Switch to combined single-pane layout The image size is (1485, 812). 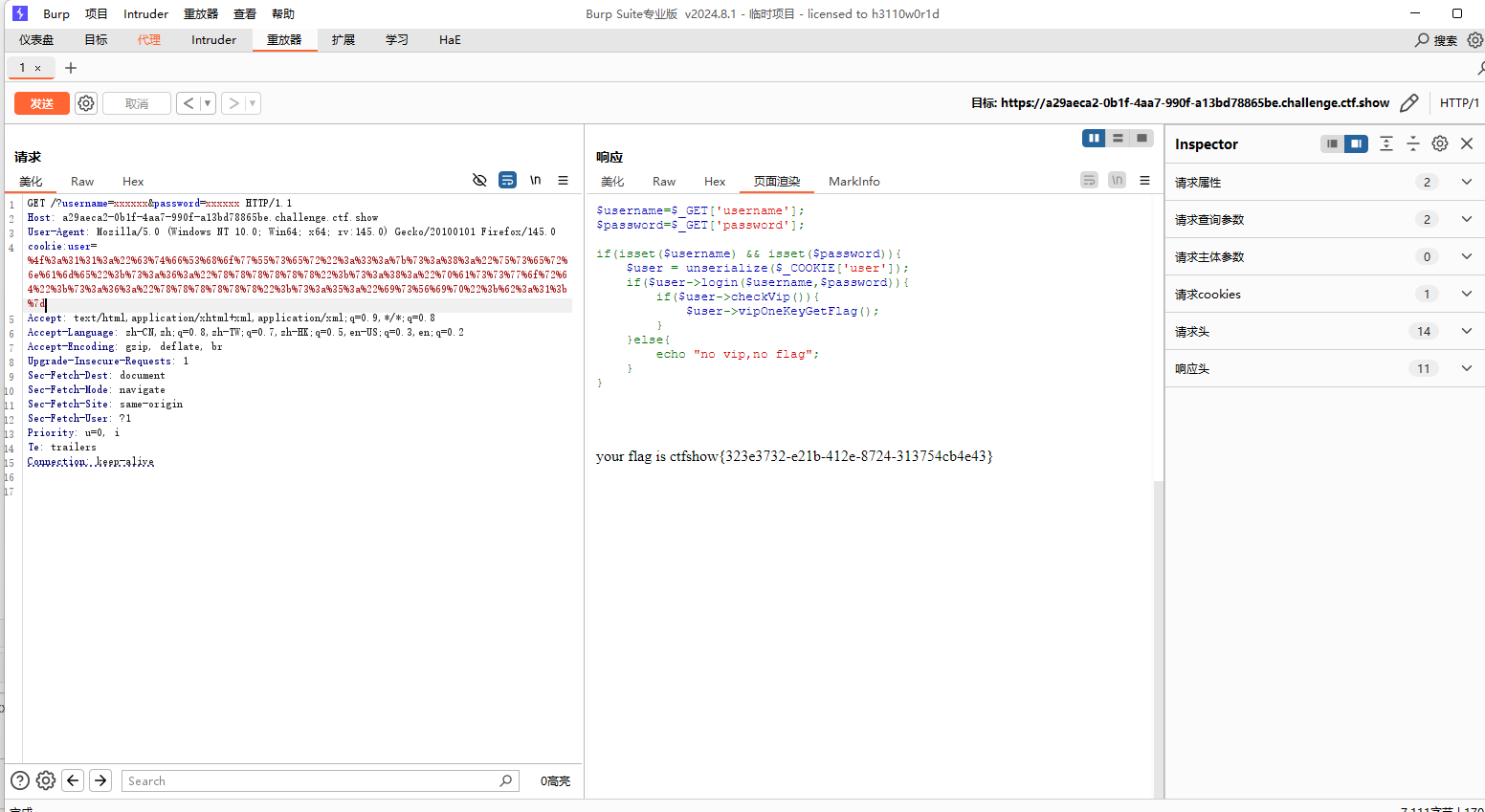point(1141,138)
